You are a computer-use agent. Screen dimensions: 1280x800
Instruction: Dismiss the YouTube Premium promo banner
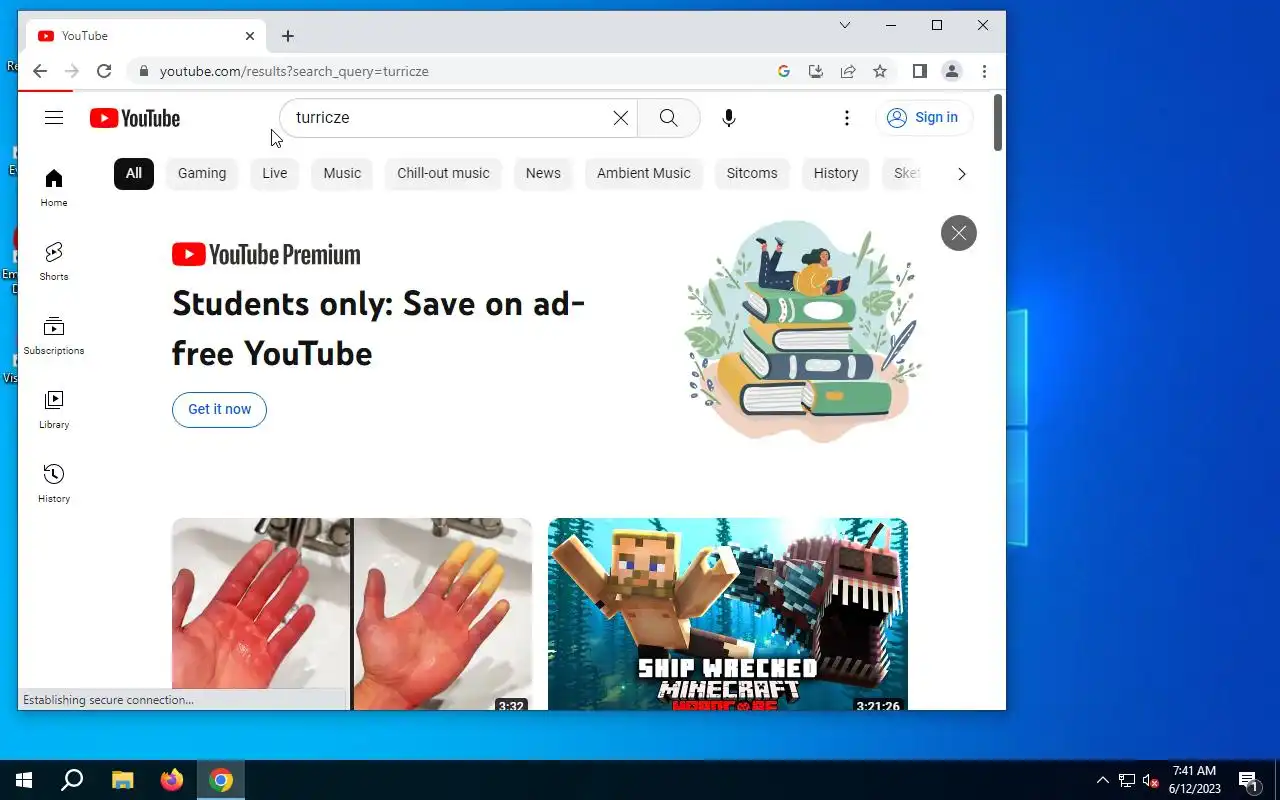point(959,233)
